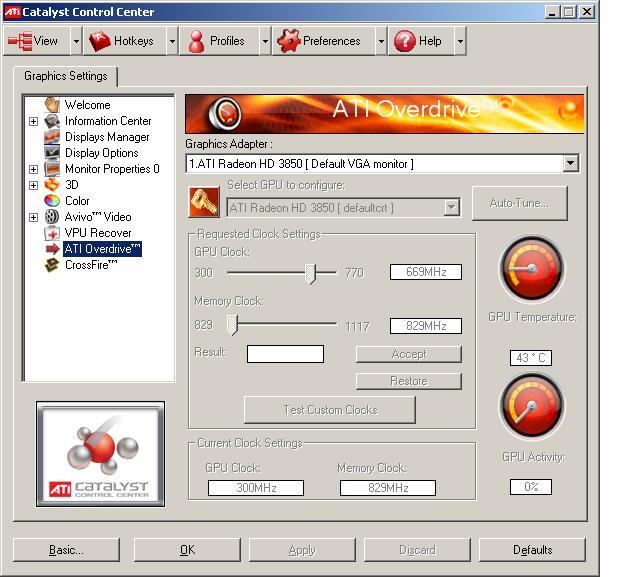Select Display Options in the tree

(x=102, y=153)
